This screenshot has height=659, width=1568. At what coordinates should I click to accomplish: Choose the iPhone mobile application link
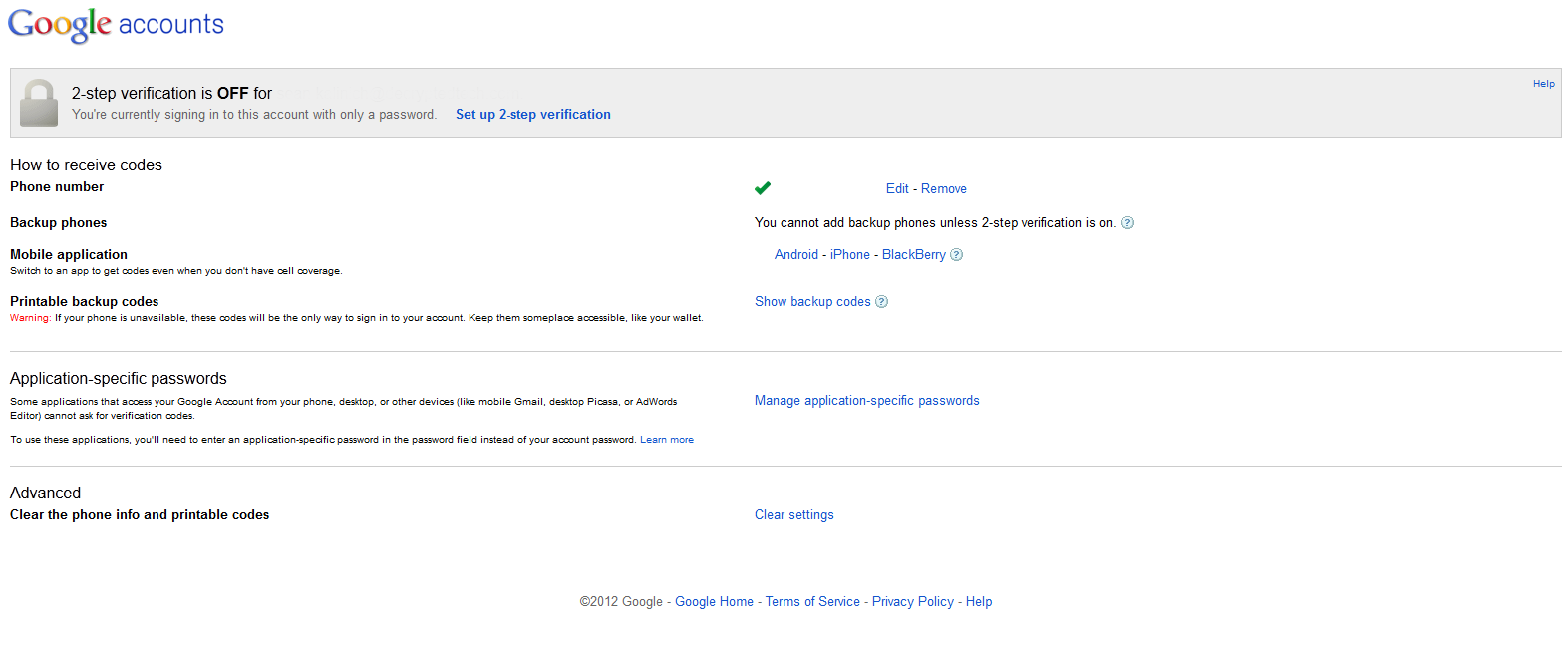tap(850, 255)
